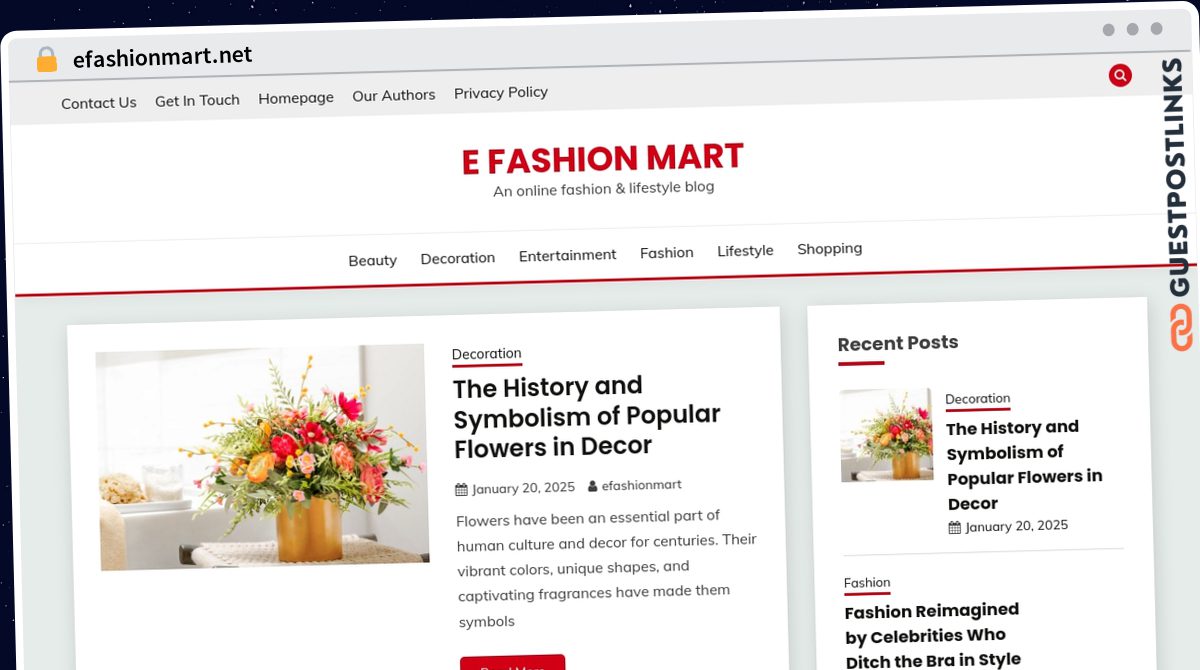Open the main flower article headline
Viewport: 1200px width, 670px height.
(x=587, y=416)
